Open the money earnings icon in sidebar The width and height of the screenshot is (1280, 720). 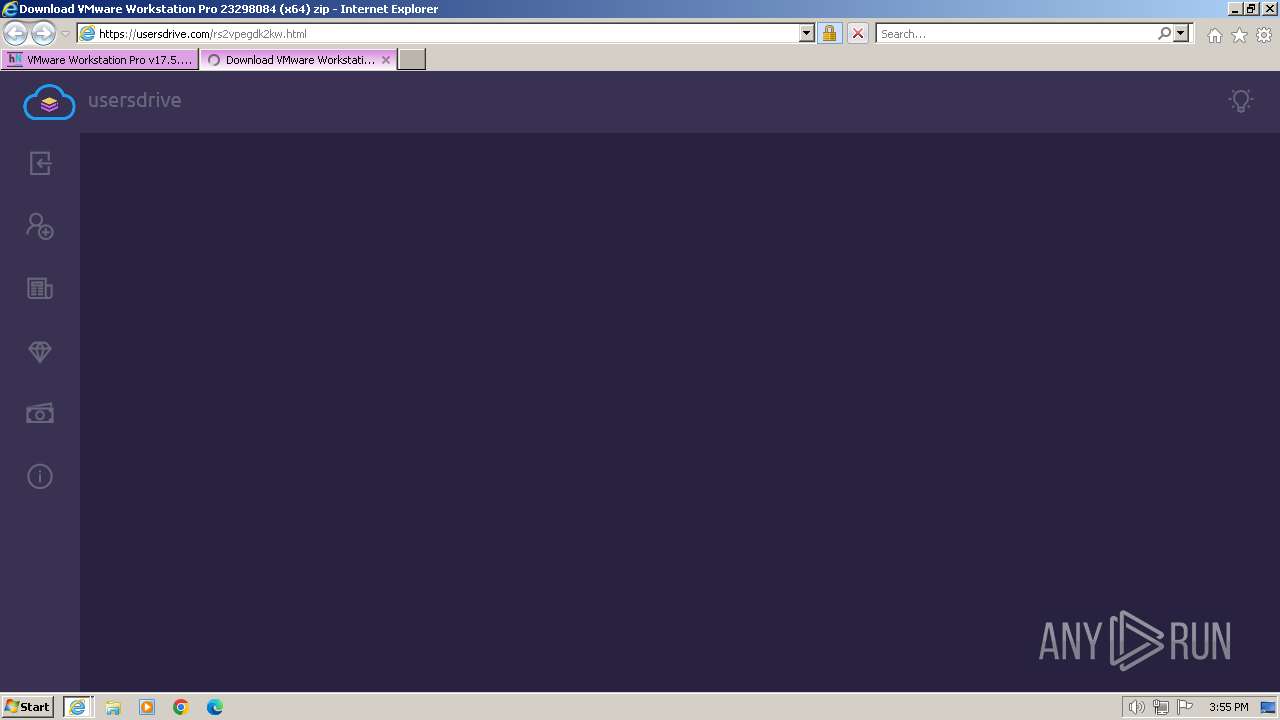pos(40,414)
